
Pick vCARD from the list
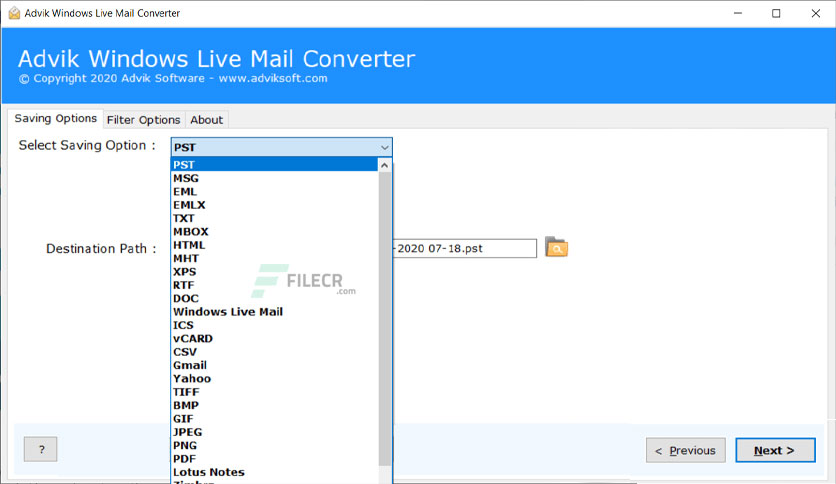(275, 338)
